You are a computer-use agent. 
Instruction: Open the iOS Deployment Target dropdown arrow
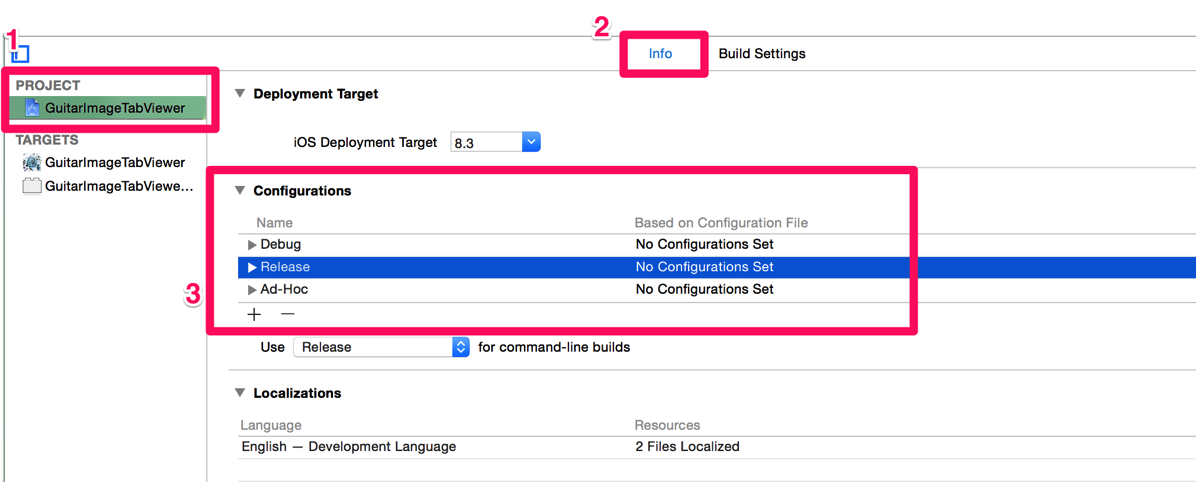tap(532, 142)
